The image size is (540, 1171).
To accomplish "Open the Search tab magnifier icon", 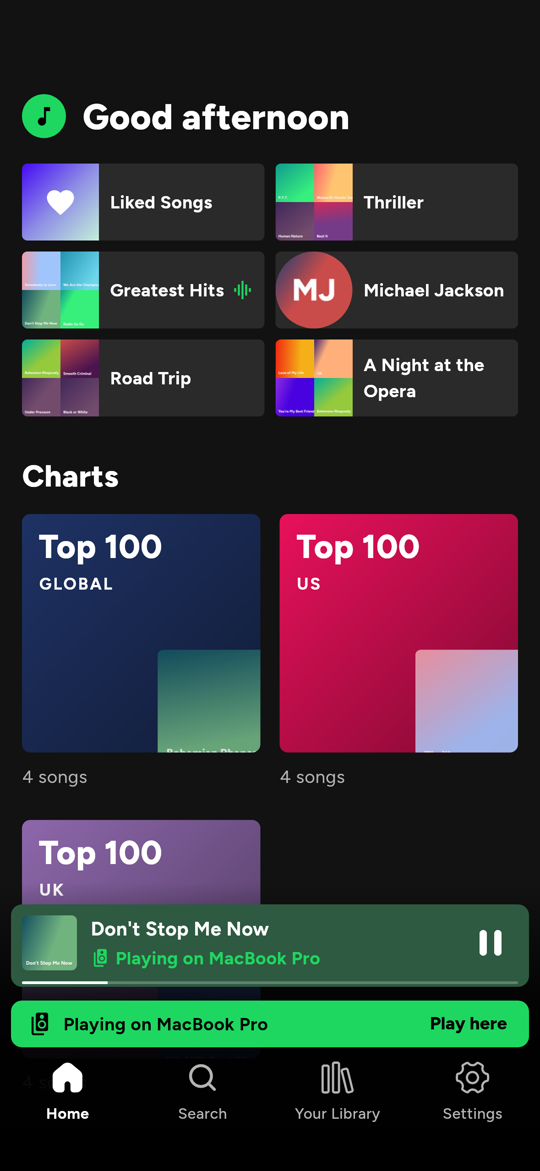I will click(x=202, y=1078).
